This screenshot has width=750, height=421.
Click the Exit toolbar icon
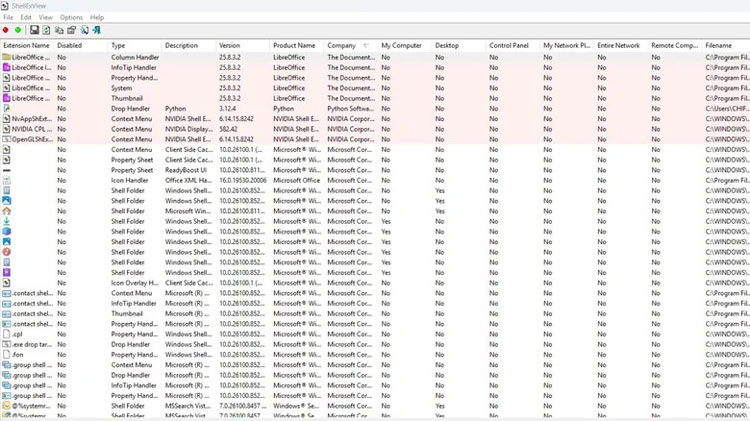click(x=97, y=30)
